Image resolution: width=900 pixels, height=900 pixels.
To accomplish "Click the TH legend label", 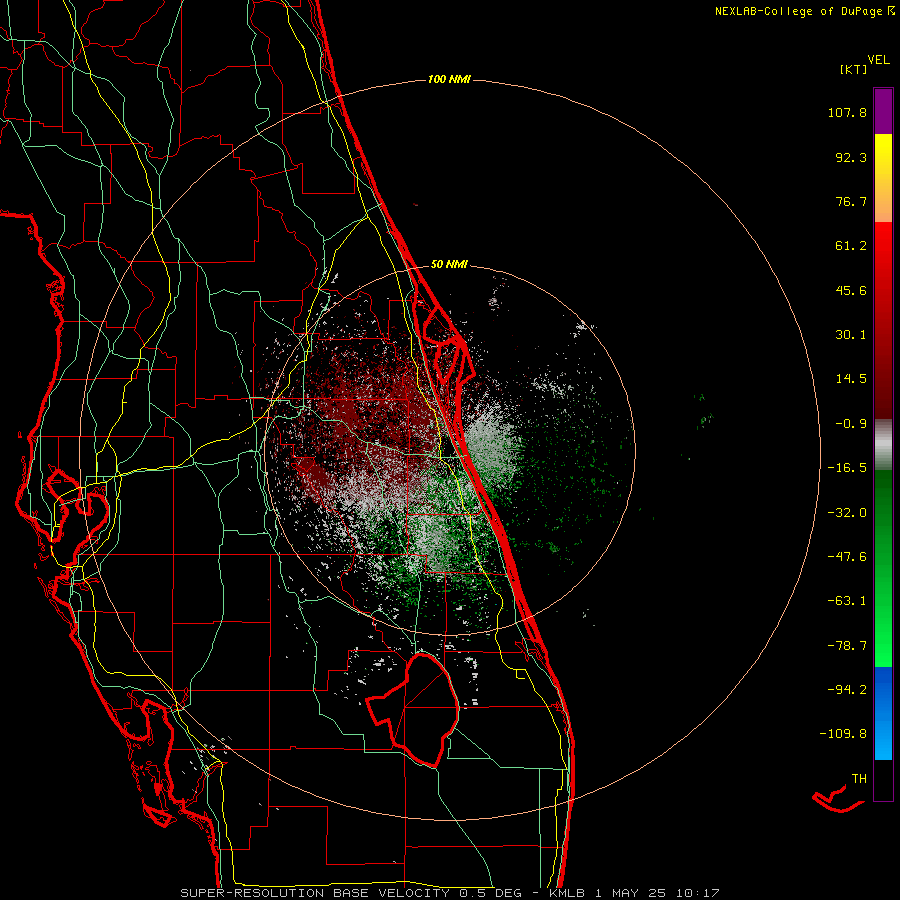I will coord(859,779).
